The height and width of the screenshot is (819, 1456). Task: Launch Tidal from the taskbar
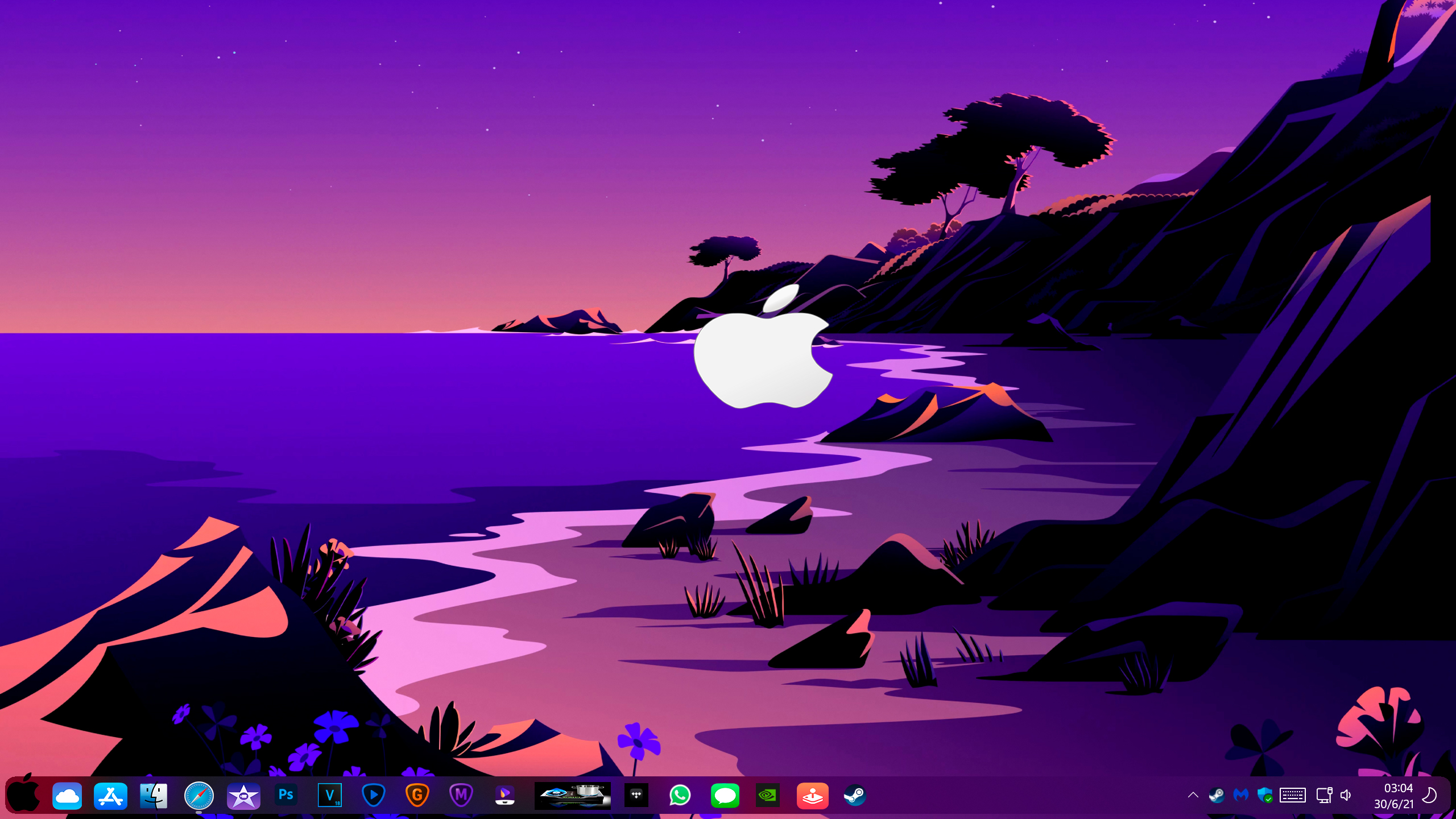636,795
